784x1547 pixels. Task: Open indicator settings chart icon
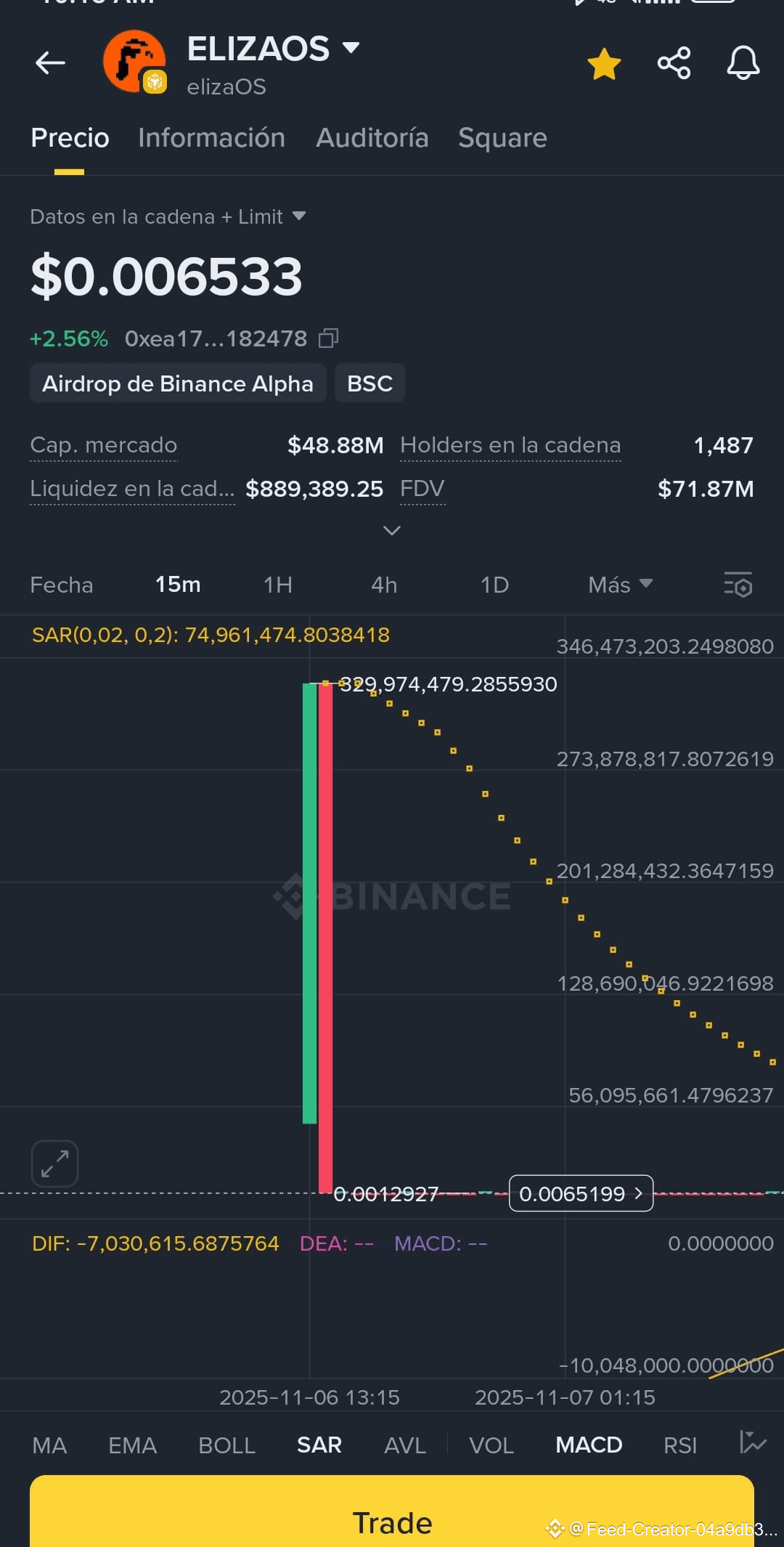click(752, 1442)
